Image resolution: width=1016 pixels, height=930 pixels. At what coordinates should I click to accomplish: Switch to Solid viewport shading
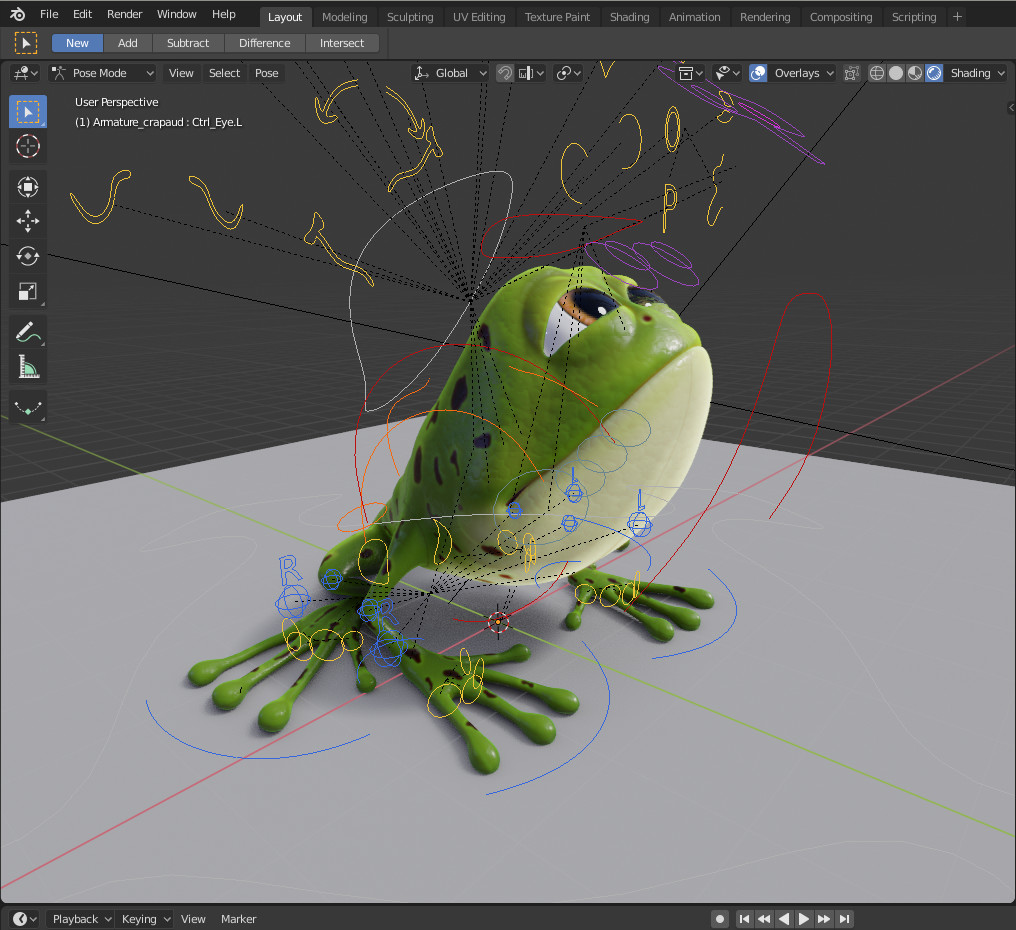click(895, 73)
